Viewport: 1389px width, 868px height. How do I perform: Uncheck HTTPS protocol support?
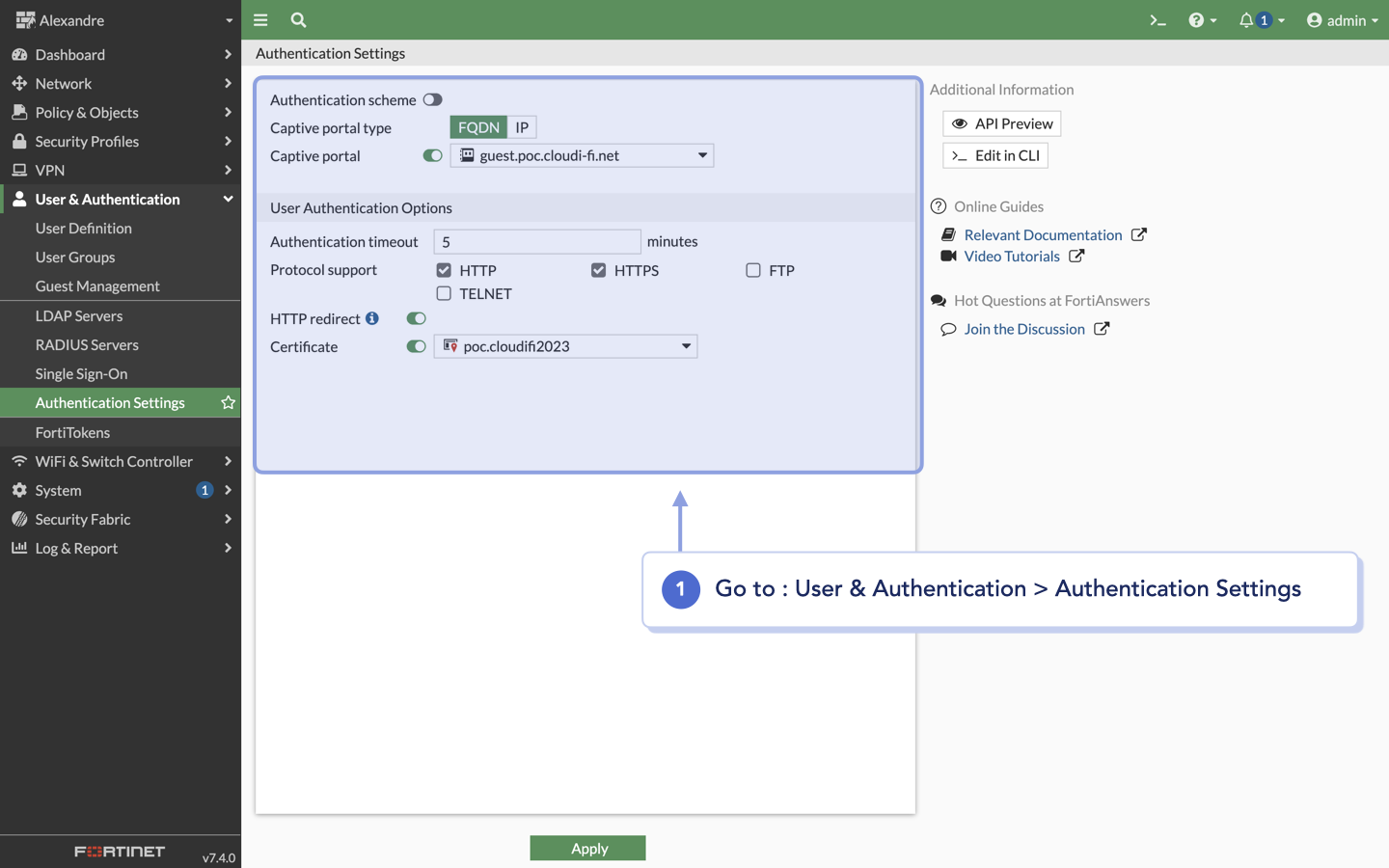pyautogui.click(x=598, y=270)
